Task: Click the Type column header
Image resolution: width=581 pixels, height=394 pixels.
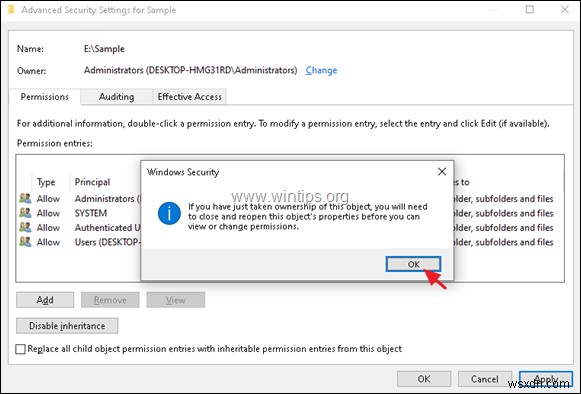Action: [46, 182]
